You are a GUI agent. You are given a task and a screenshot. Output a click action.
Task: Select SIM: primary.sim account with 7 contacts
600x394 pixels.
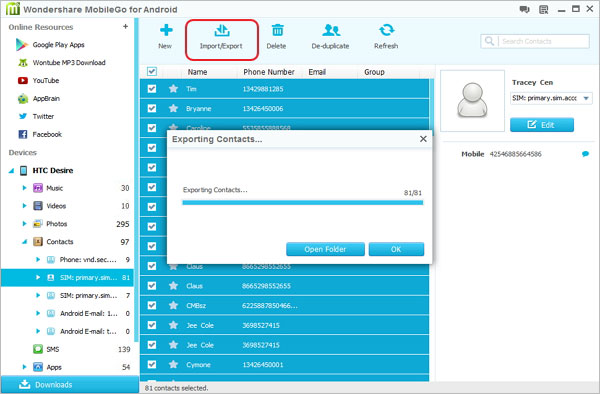click(88, 296)
